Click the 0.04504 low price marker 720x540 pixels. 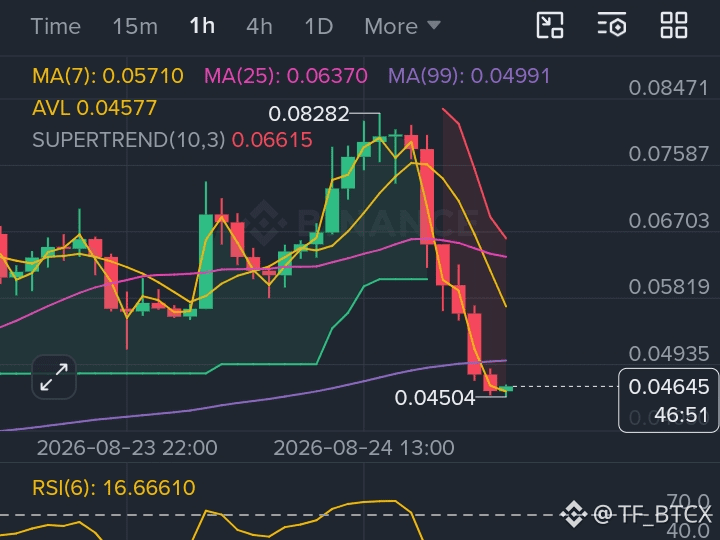[x=434, y=398]
